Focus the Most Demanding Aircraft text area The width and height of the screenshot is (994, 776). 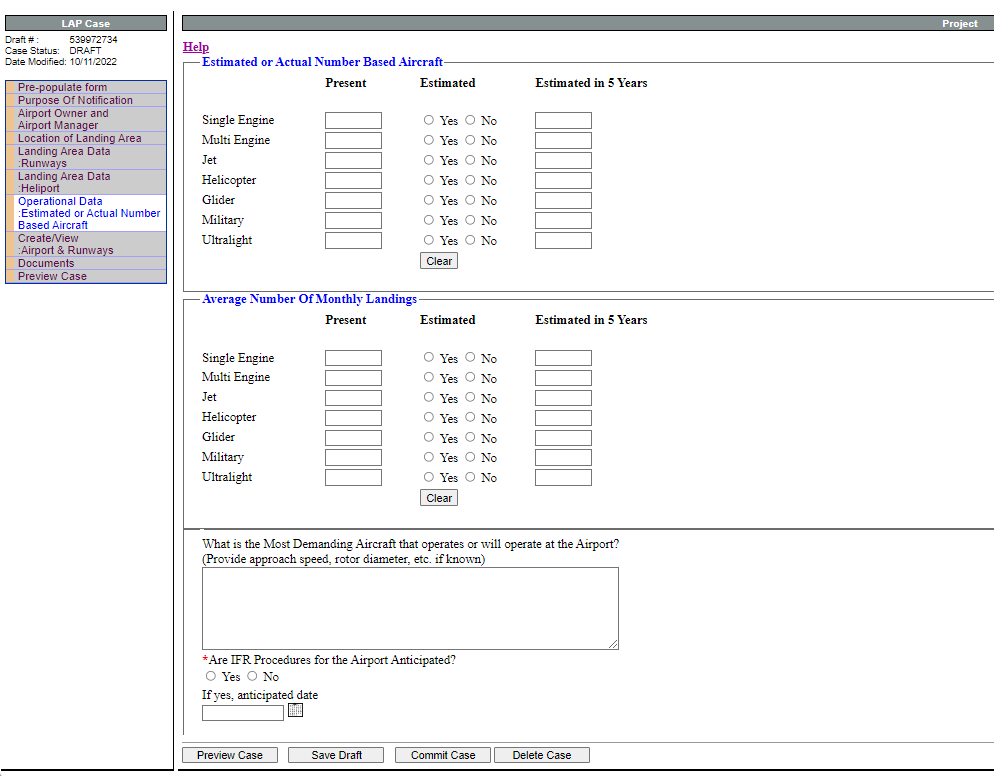(410, 608)
